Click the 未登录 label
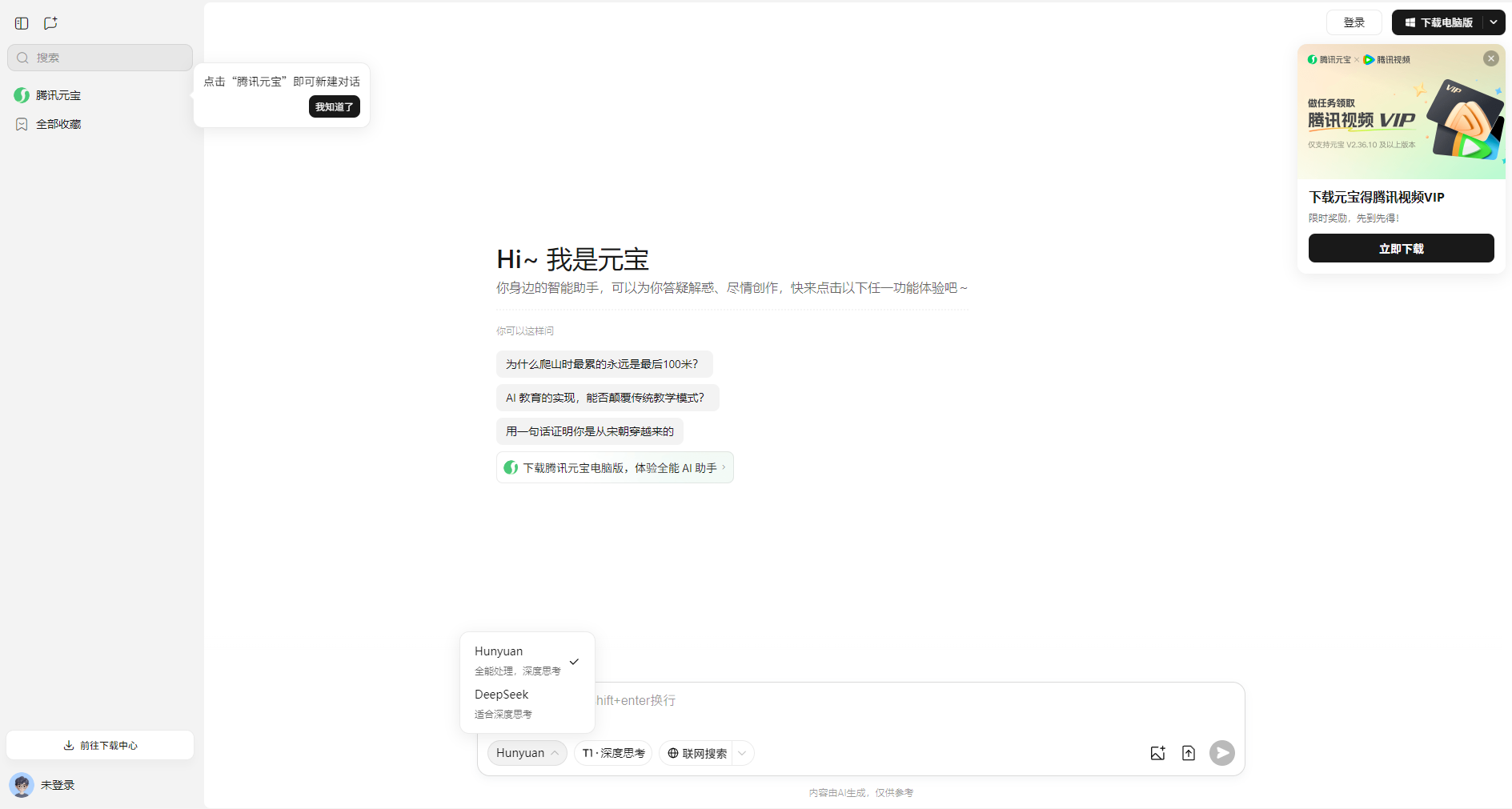Image resolution: width=1512 pixels, height=809 pixels. pos(58,785)
